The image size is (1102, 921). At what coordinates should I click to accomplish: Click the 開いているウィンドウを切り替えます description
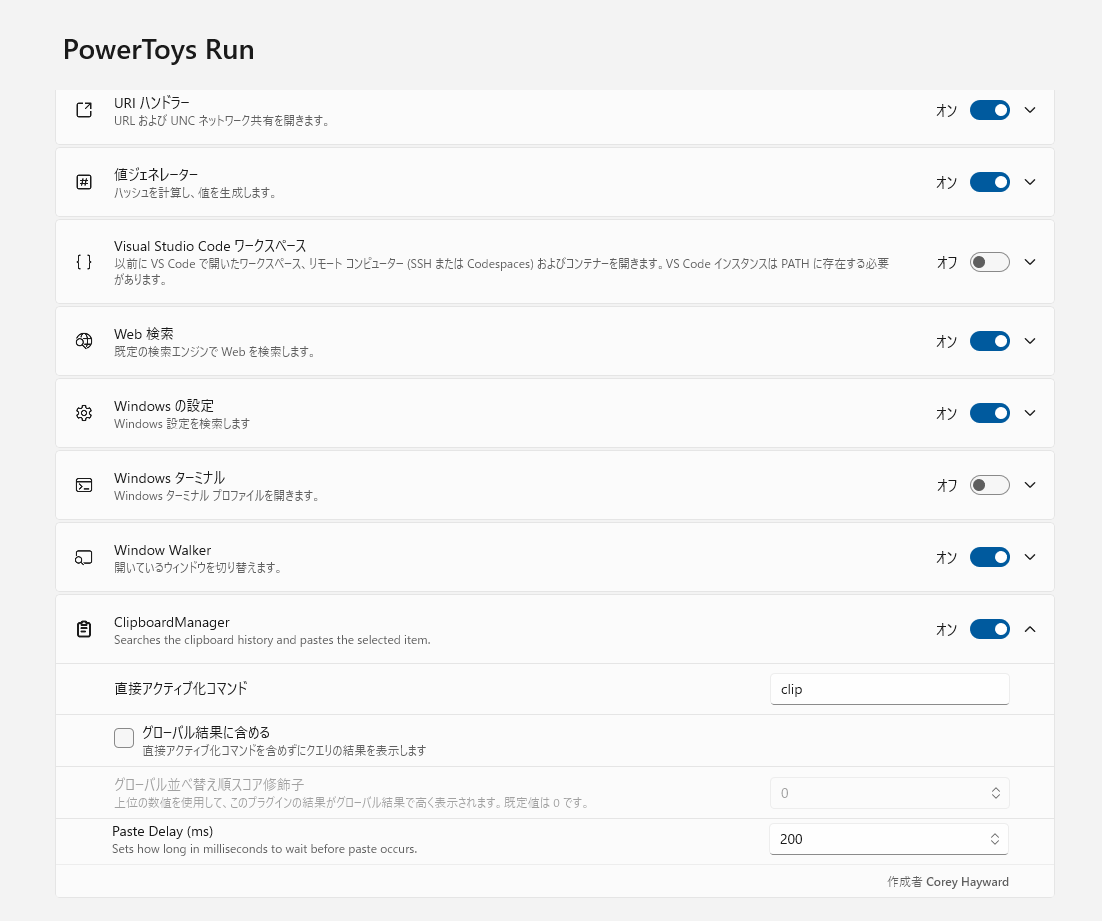click(x=197, y=567)
